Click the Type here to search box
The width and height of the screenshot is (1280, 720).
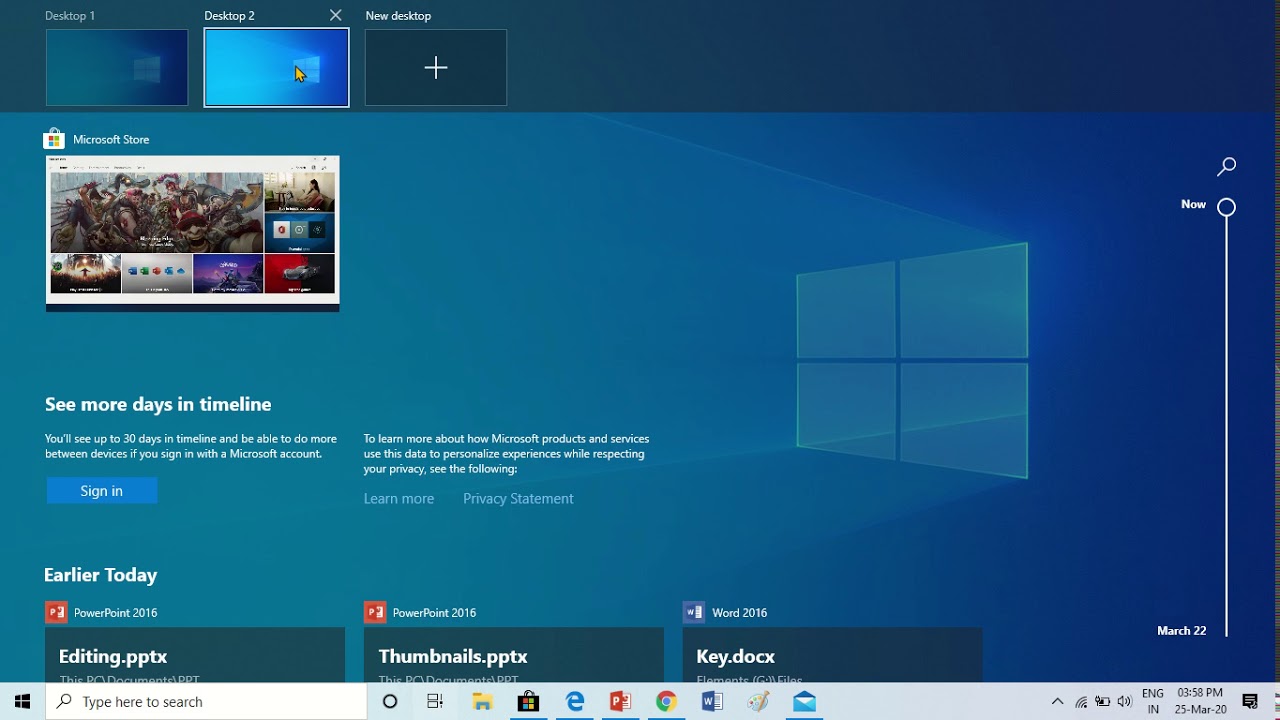(207, 702)
